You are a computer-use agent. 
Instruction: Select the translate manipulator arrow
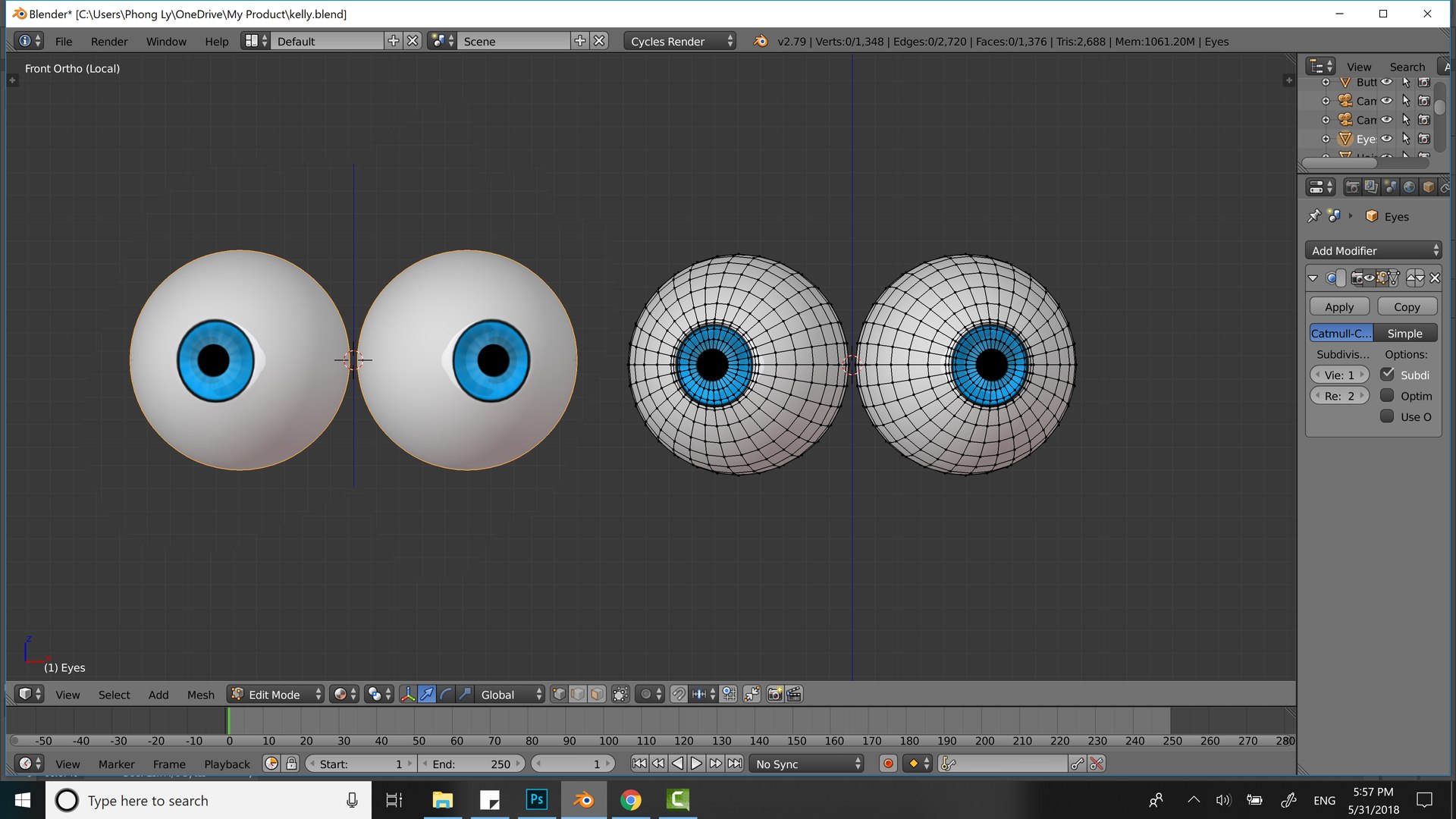pyautogui.click(x=427, y=694)
